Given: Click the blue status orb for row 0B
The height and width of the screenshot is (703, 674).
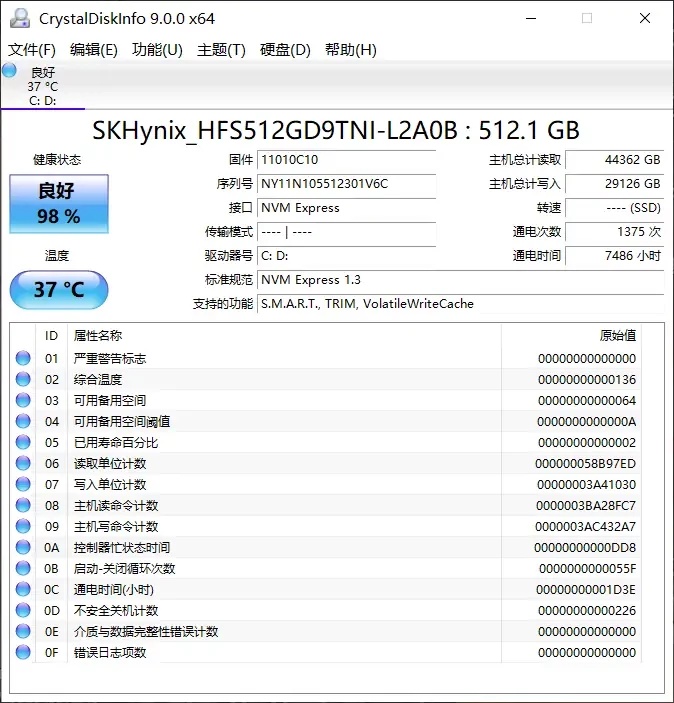Looking at the screenshot, I should coord(23,568).
